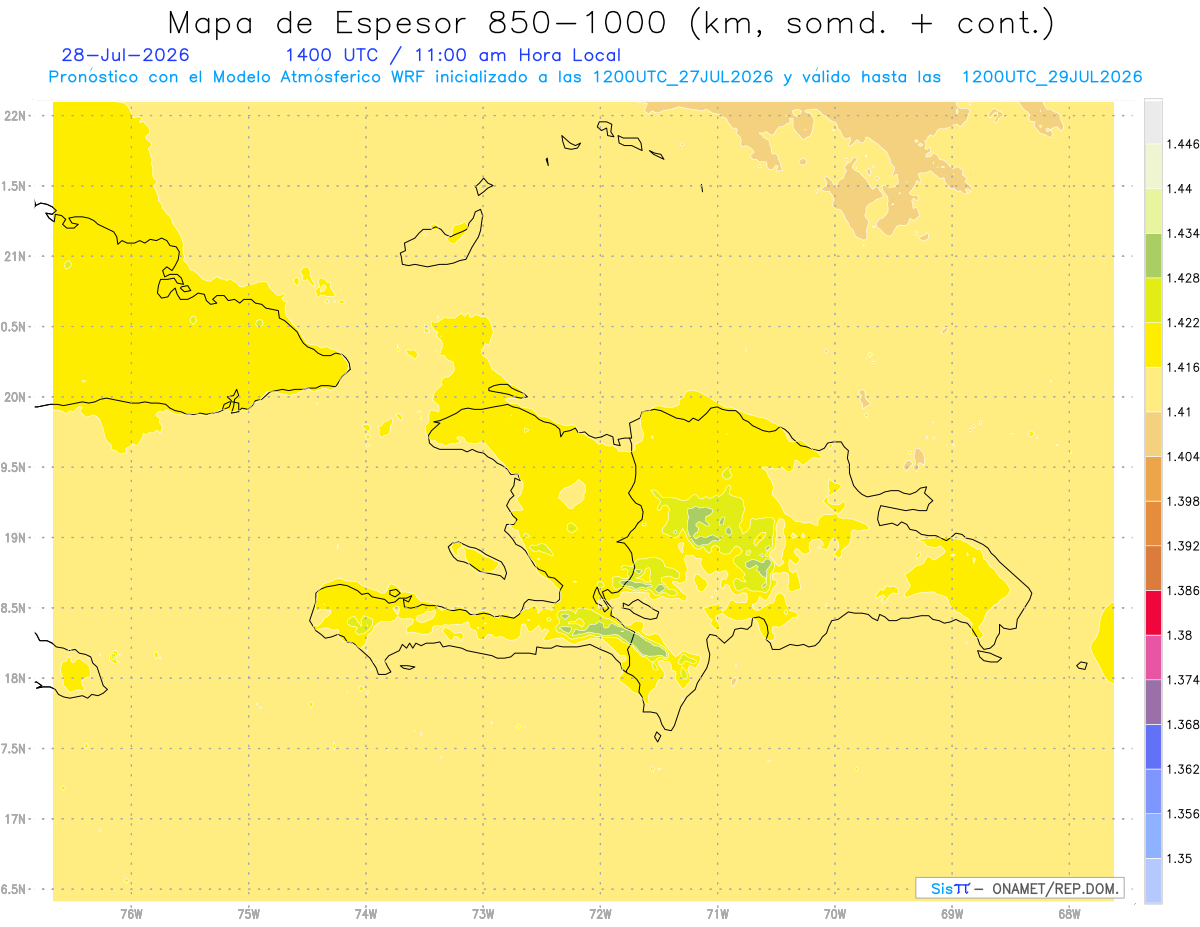Click the latitude label '21N'
Image resolution: width=1200 pixels, height=927 pixels.
[15, 257]
